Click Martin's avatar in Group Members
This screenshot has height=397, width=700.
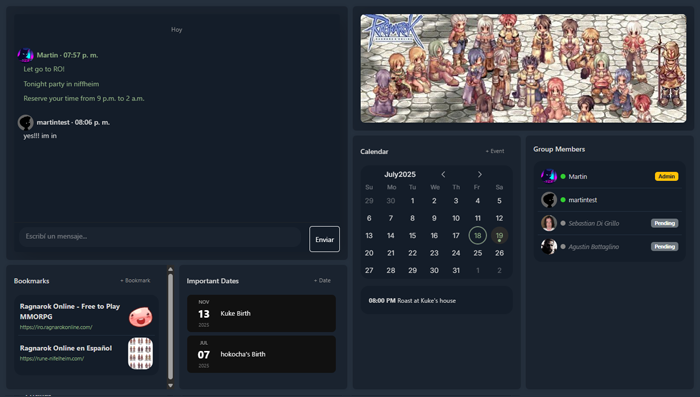[549, 176]
